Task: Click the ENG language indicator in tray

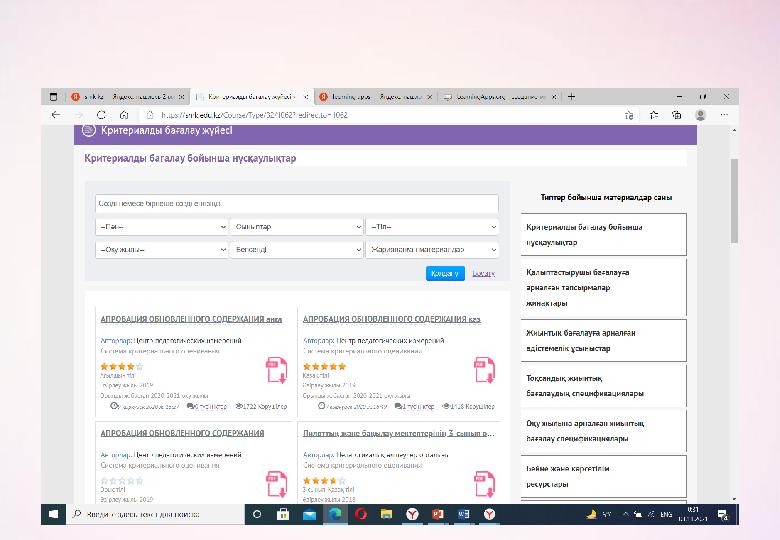Action: (666, 515)
